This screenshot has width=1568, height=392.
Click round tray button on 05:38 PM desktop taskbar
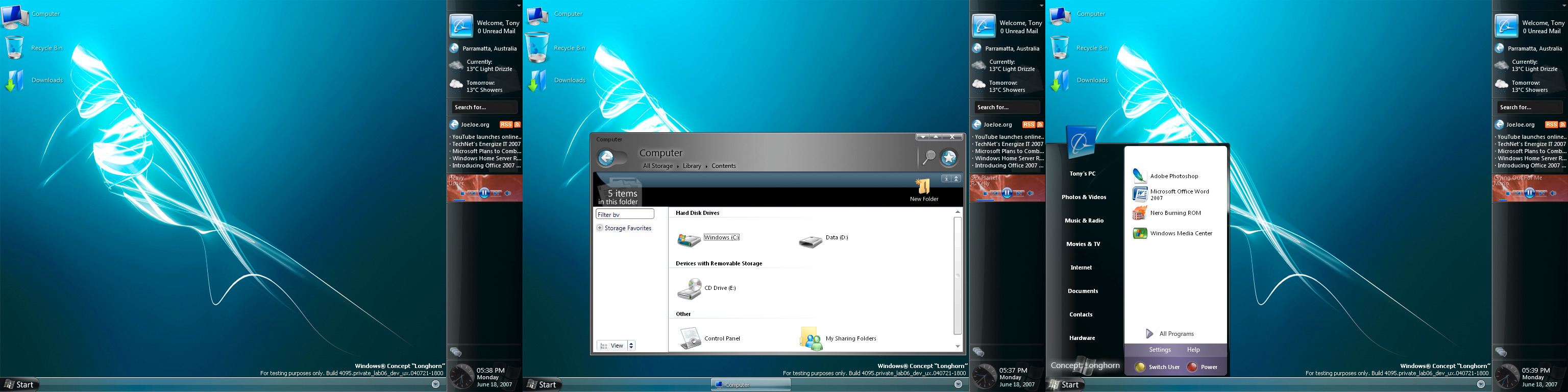[x=435, y=384]
